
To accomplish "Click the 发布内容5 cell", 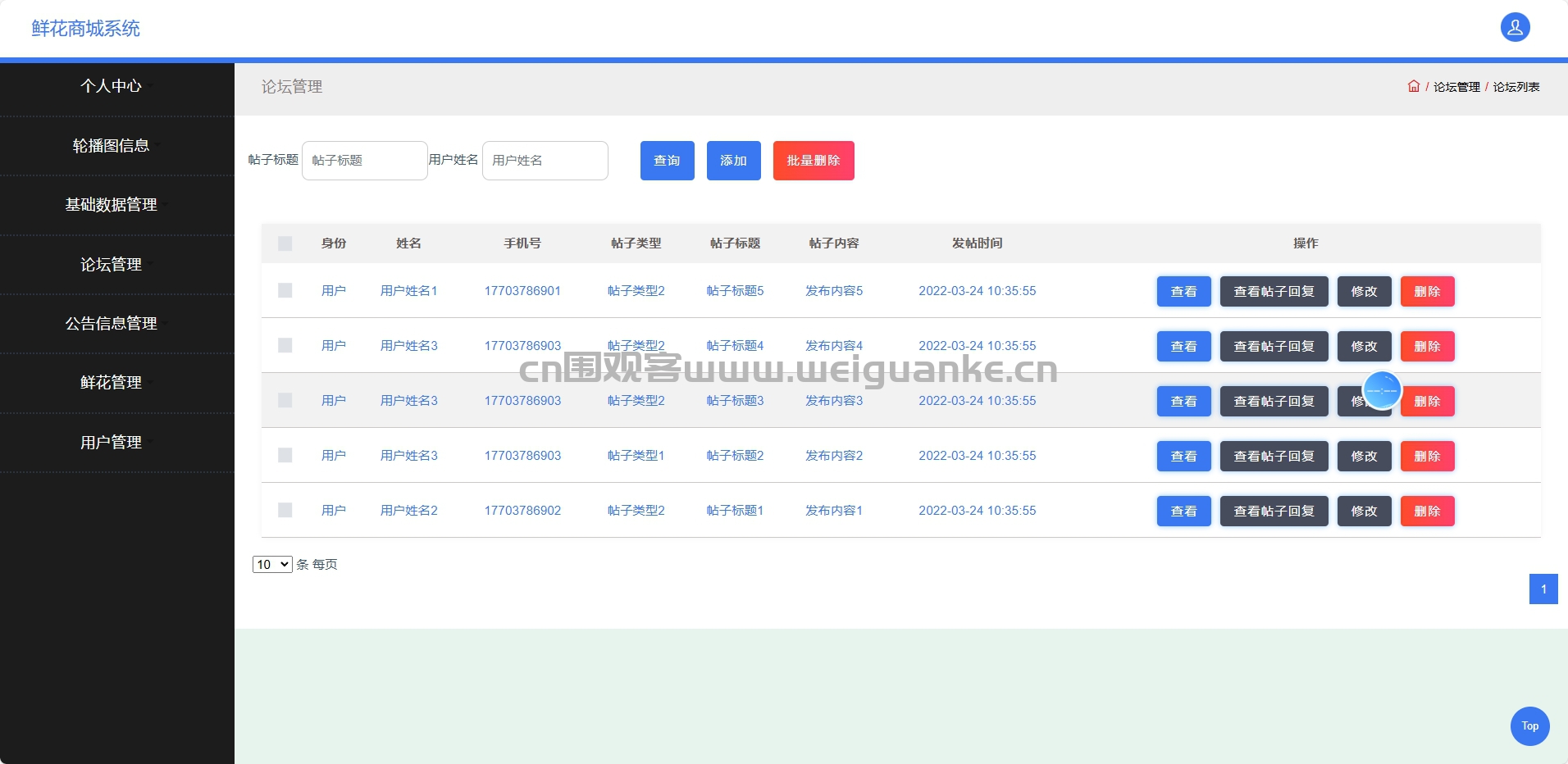I will (834, 290).
